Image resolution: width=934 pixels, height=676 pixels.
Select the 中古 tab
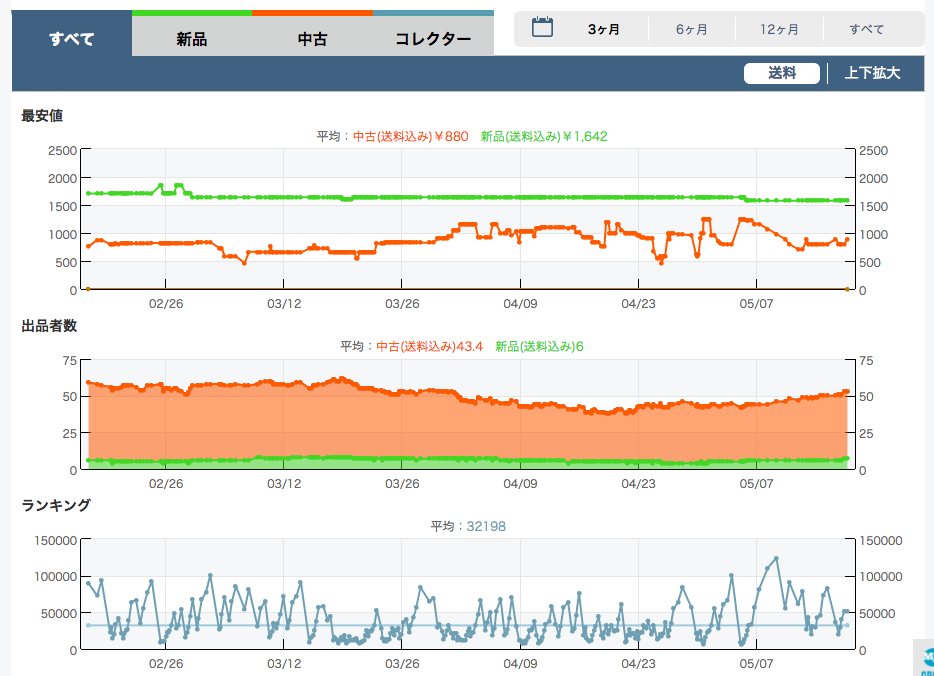[x=312, y=39]
